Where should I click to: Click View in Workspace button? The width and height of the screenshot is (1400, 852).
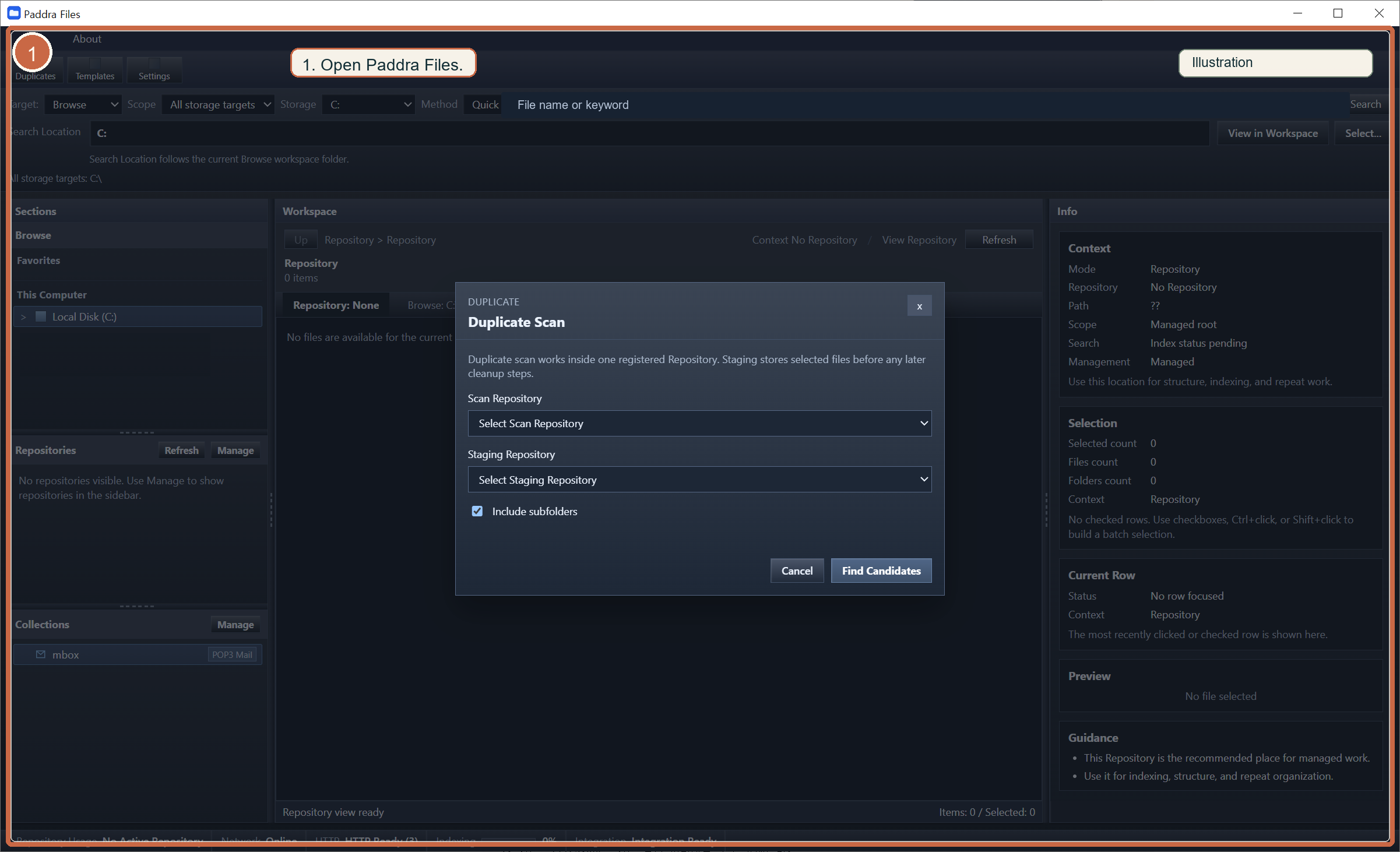(x=1272, y=133)
